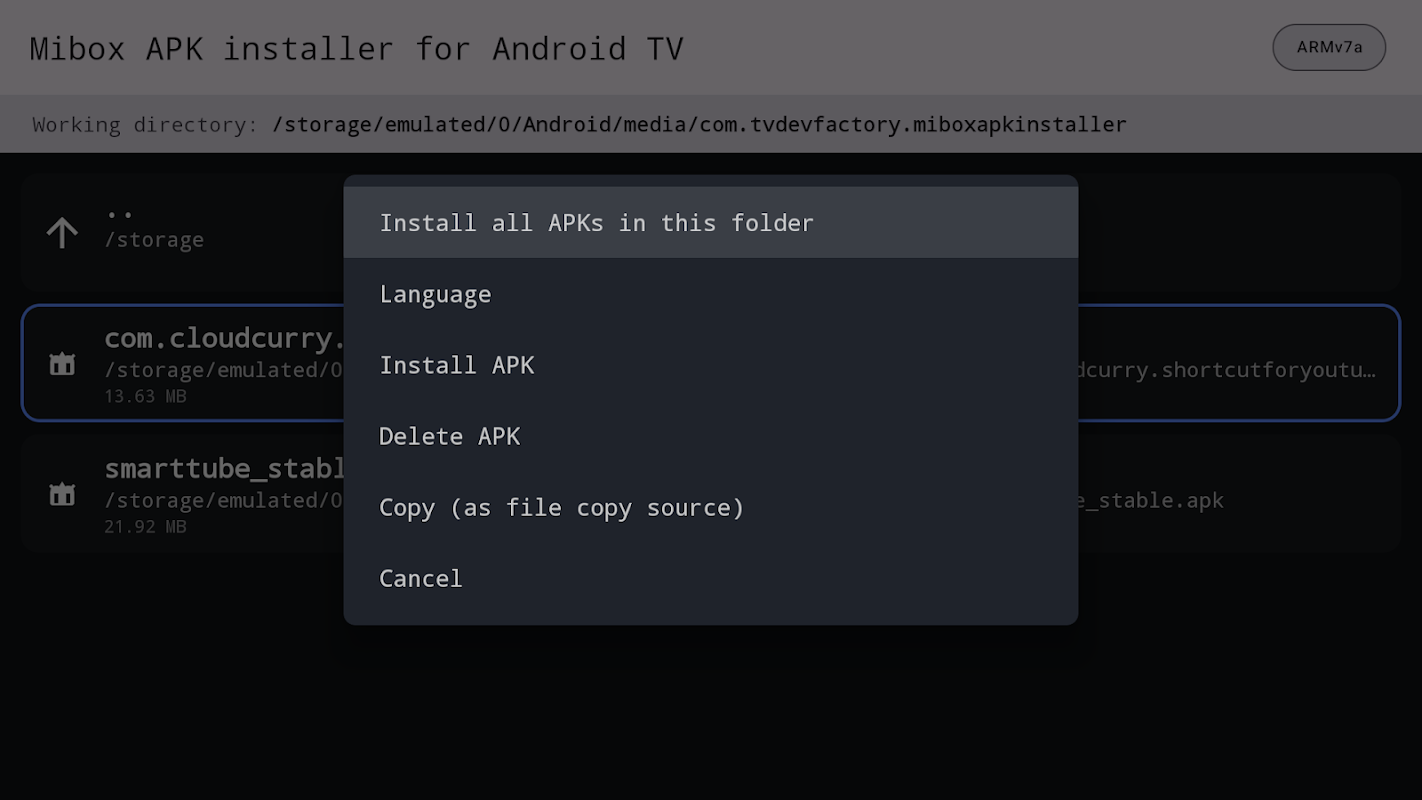Click the up arrow parent folder icon

pos(62,232)
